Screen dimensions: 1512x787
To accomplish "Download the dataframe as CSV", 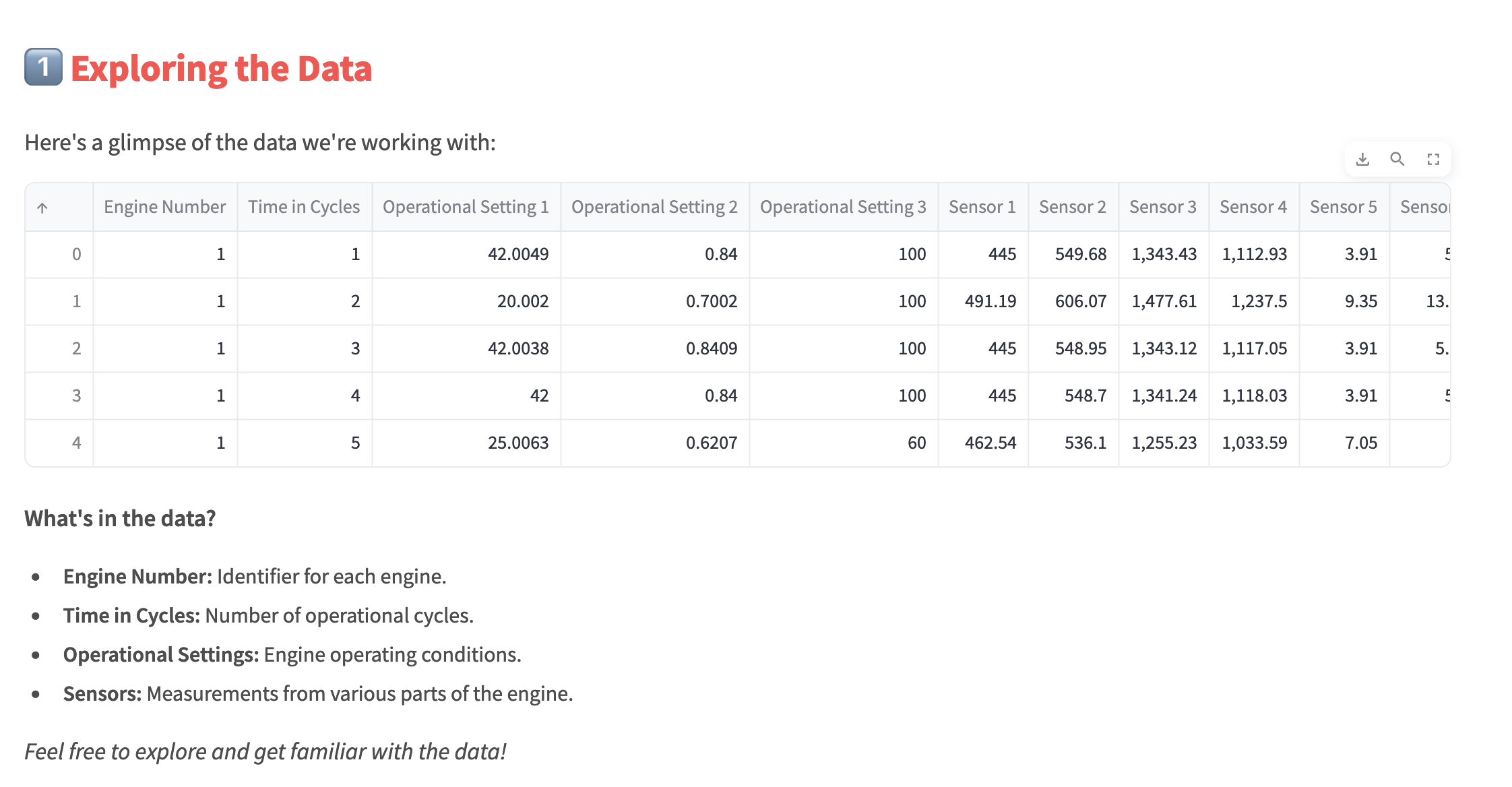I will [1362, 160].
